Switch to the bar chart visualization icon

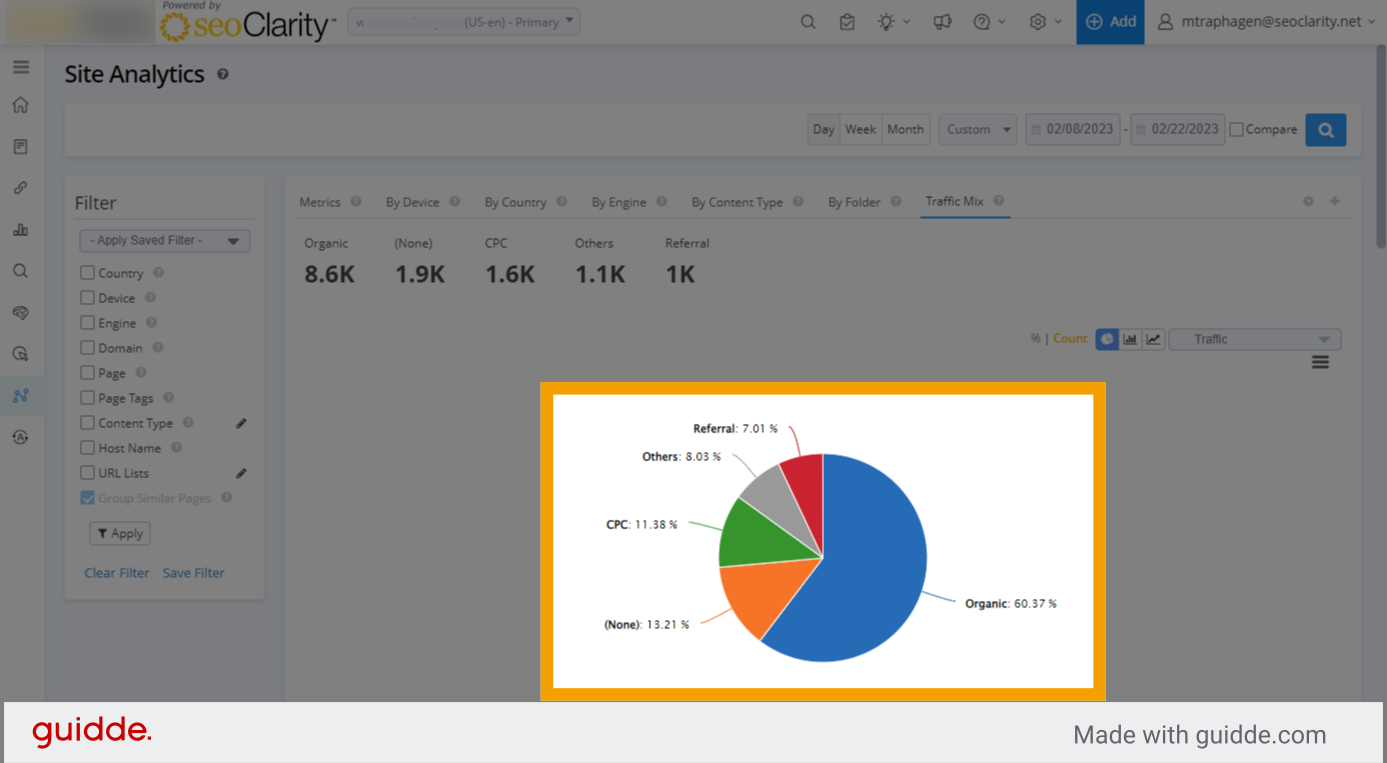[x=1130, y=339]
